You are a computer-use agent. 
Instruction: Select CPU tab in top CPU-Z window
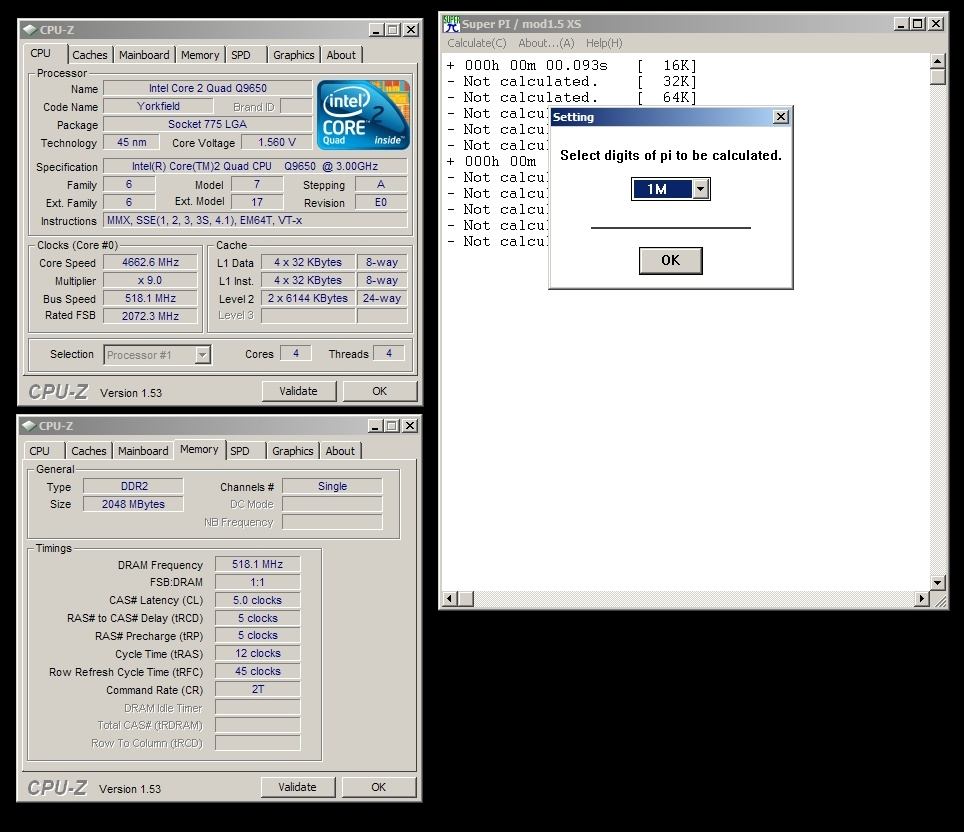41,53
